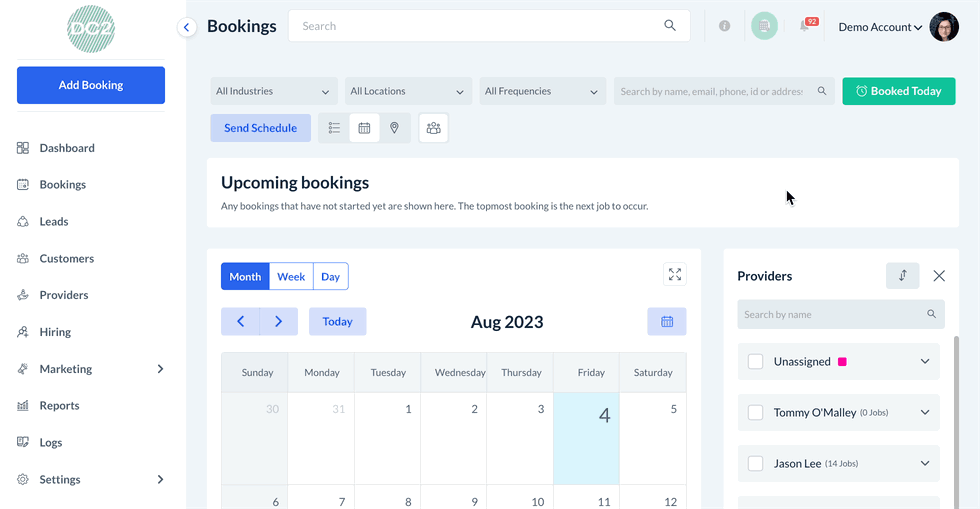Screen dimensions: 980x509
Task: Expand the Unassigned provider row
Action: [925, 361]
